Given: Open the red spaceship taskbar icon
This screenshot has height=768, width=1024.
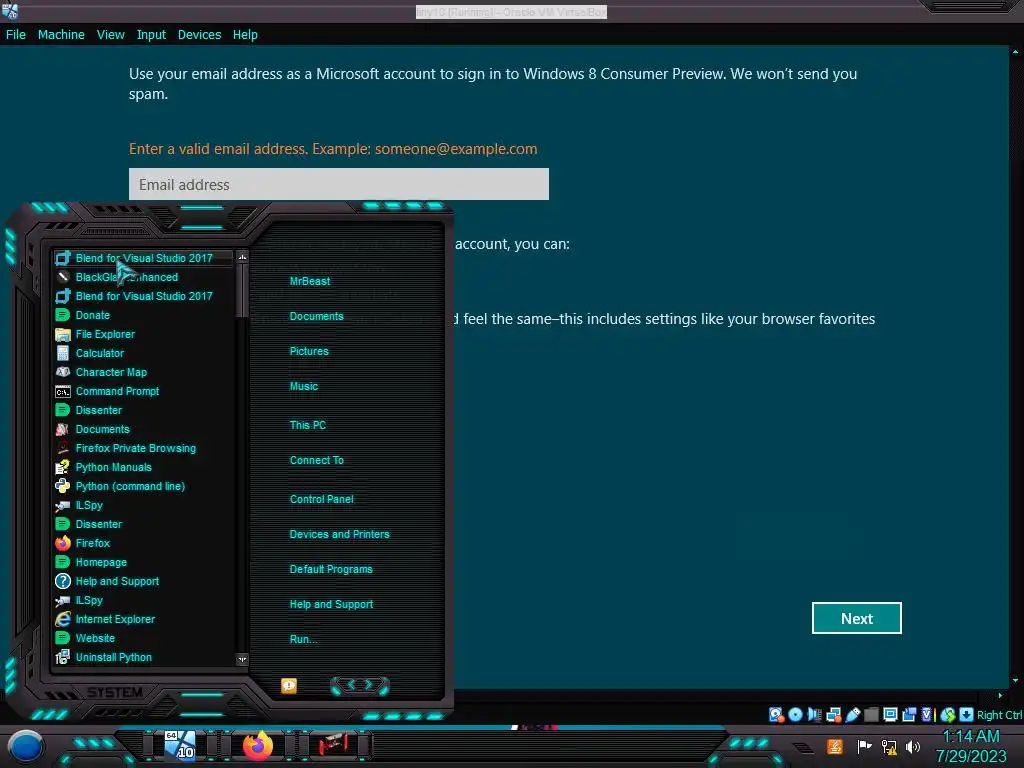Looking at the screenshot, I should pyautogui.click(x=333, y=745).
